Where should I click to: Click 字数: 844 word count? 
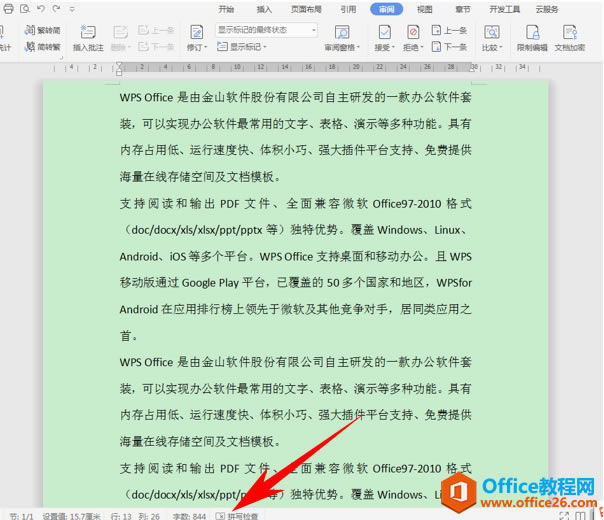[x=189, y=516]
